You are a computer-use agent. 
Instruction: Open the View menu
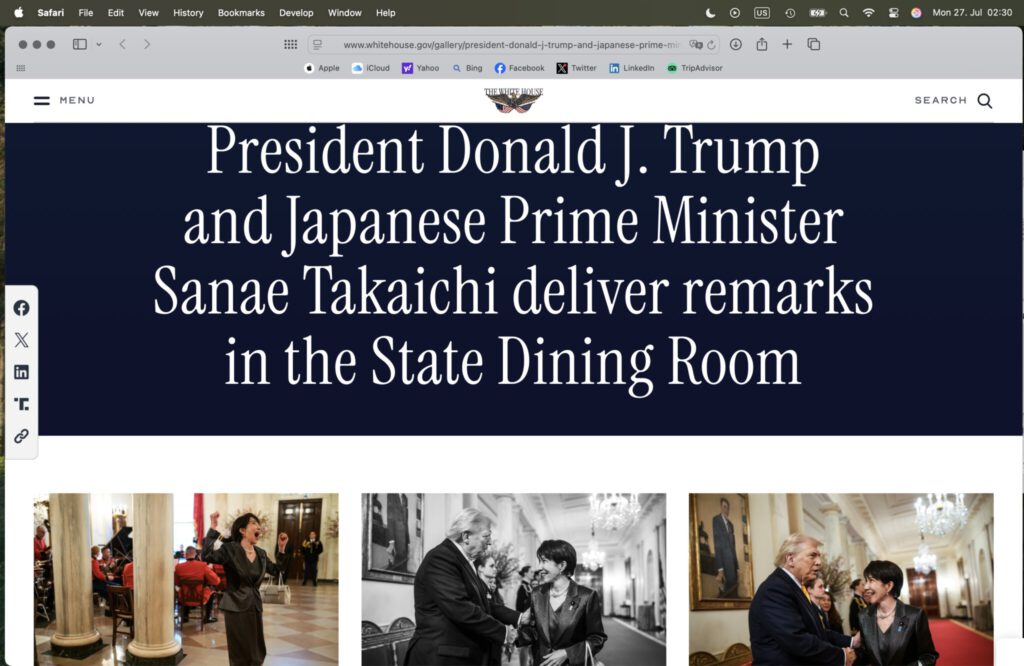point(148,12)
